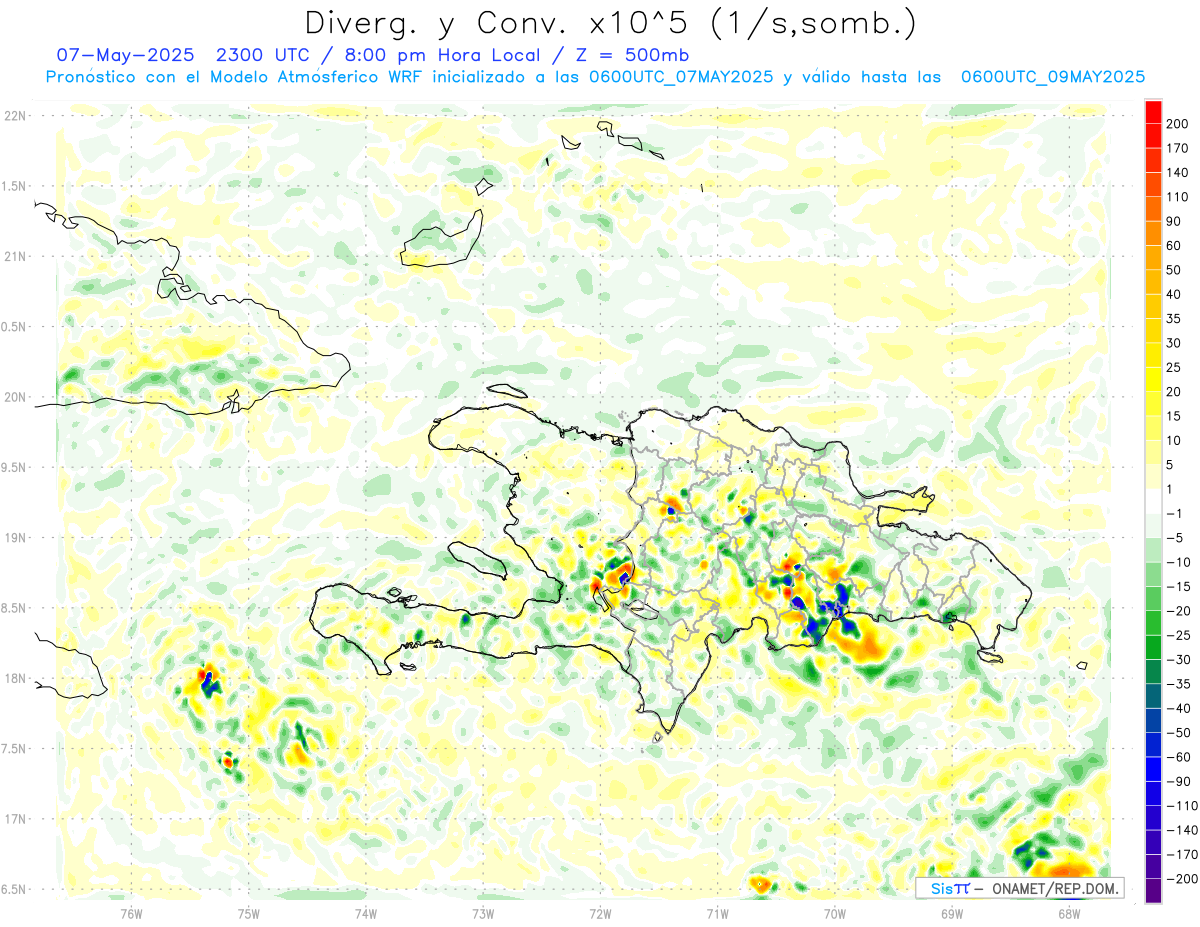Click the '21N' latitude label
The width and height of the screenshot is (1200, 927).
[x=16, y=256]
